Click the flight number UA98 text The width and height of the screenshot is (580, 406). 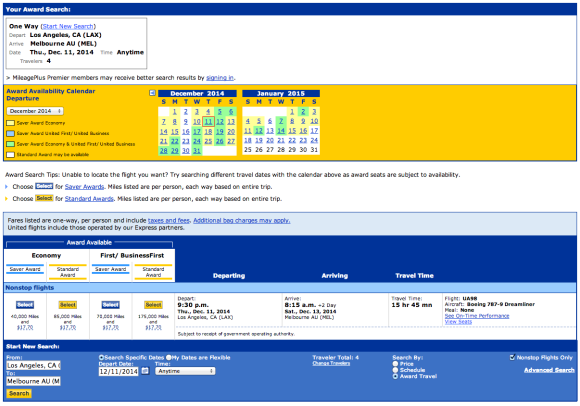click(469, 298)
